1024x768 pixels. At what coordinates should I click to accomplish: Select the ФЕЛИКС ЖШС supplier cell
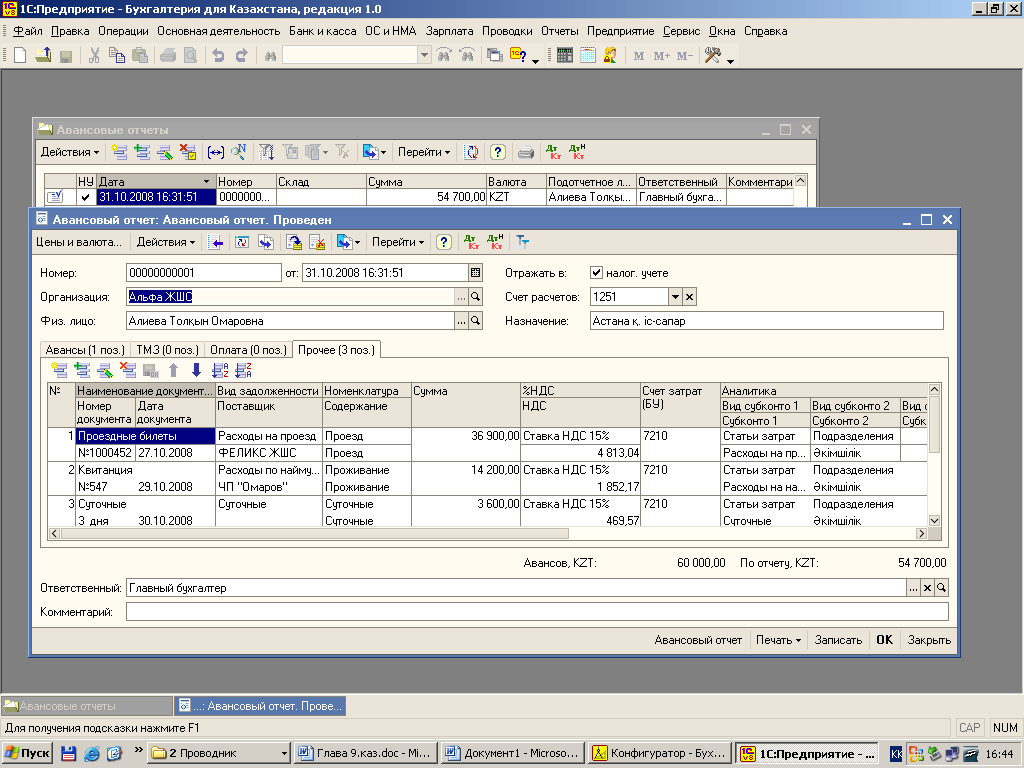coord(268,453)
